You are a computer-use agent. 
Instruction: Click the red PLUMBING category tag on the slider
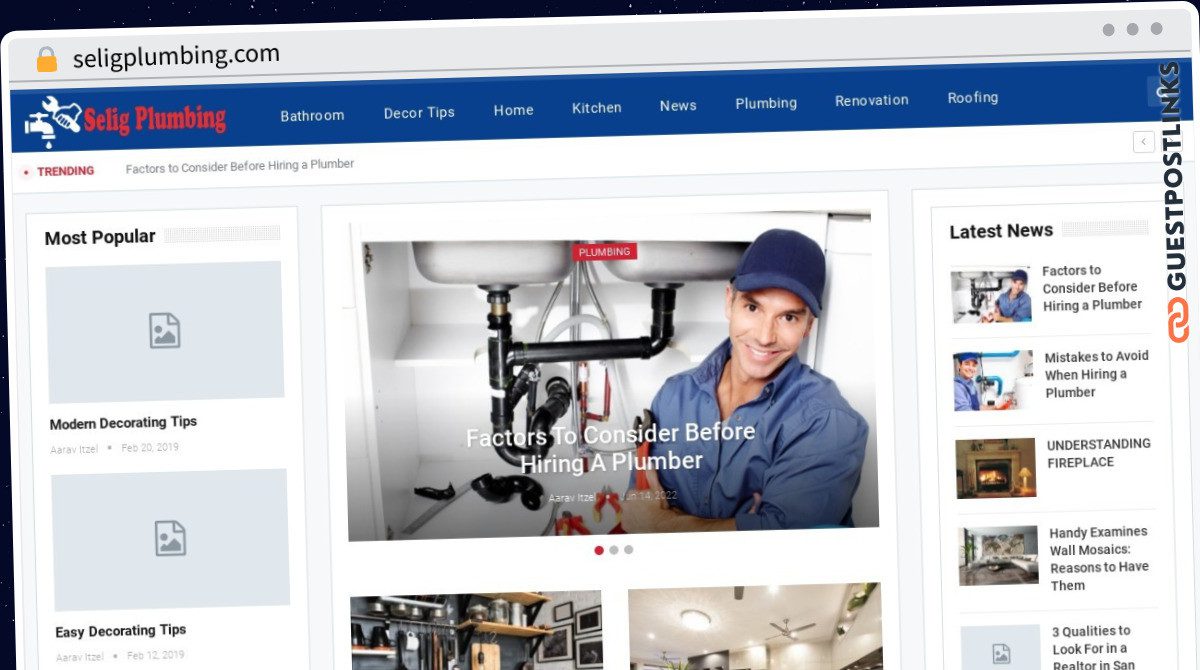[x=604, y=252]
